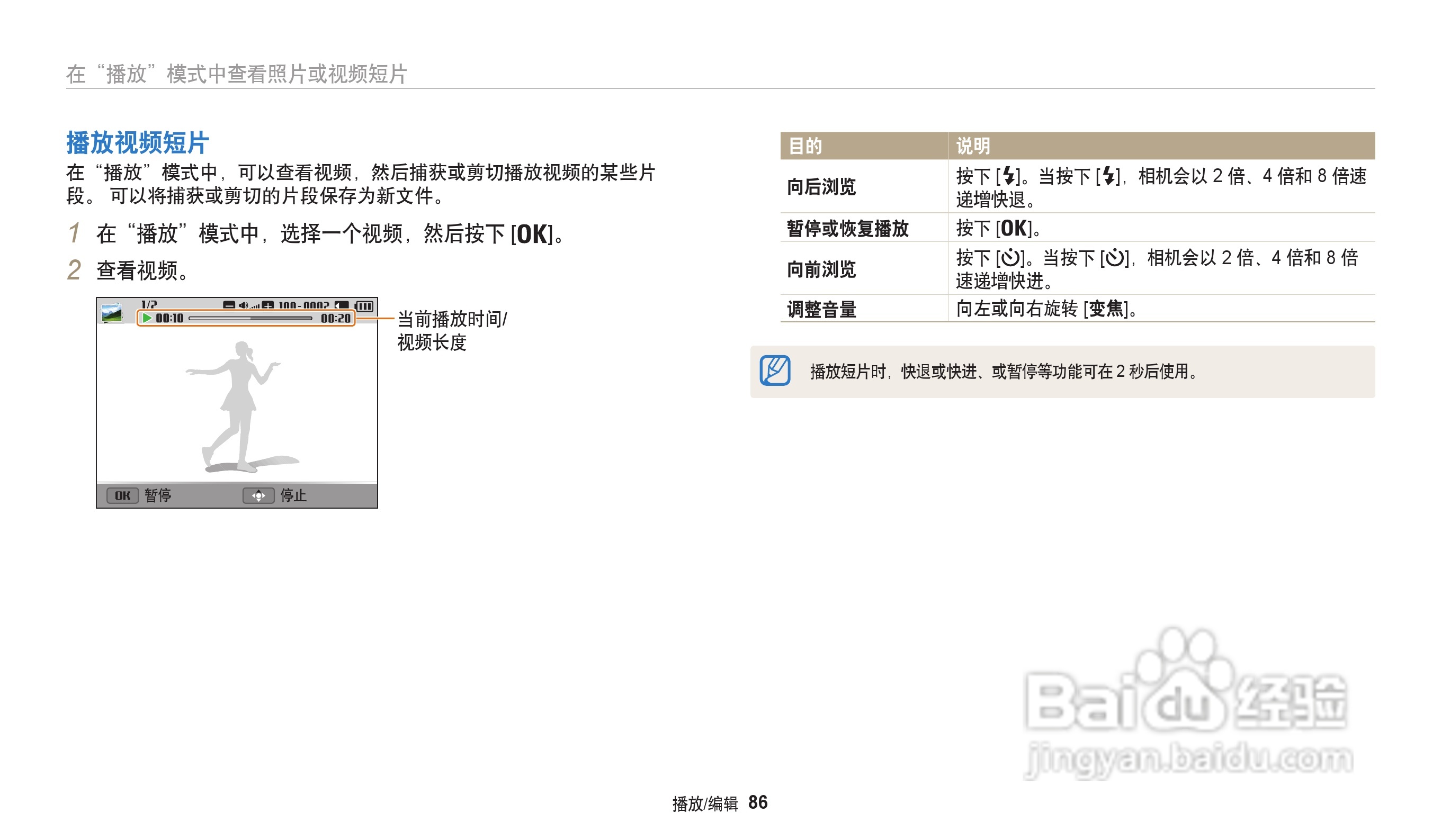
Task: Click the 00:20 video length label
Action: (x=336, y=318)
